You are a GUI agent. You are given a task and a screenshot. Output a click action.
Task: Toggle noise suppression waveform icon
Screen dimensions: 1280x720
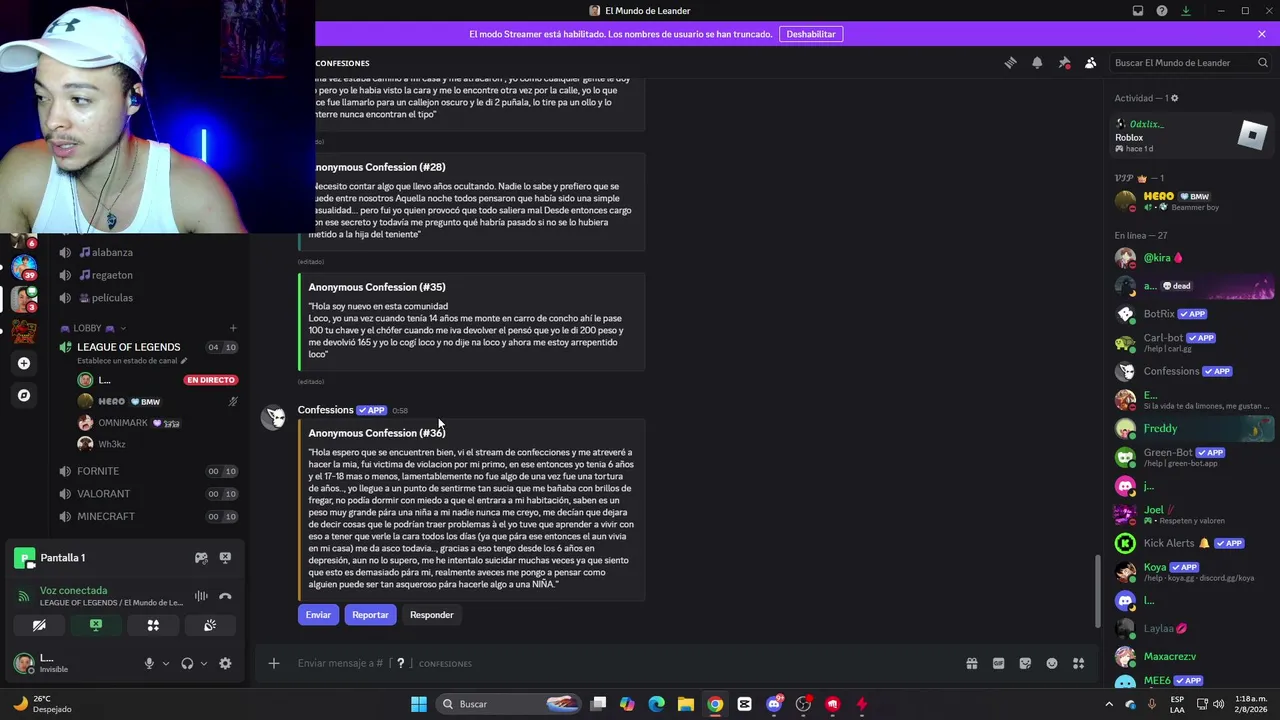pyautogui.click(x=201, y=596)
